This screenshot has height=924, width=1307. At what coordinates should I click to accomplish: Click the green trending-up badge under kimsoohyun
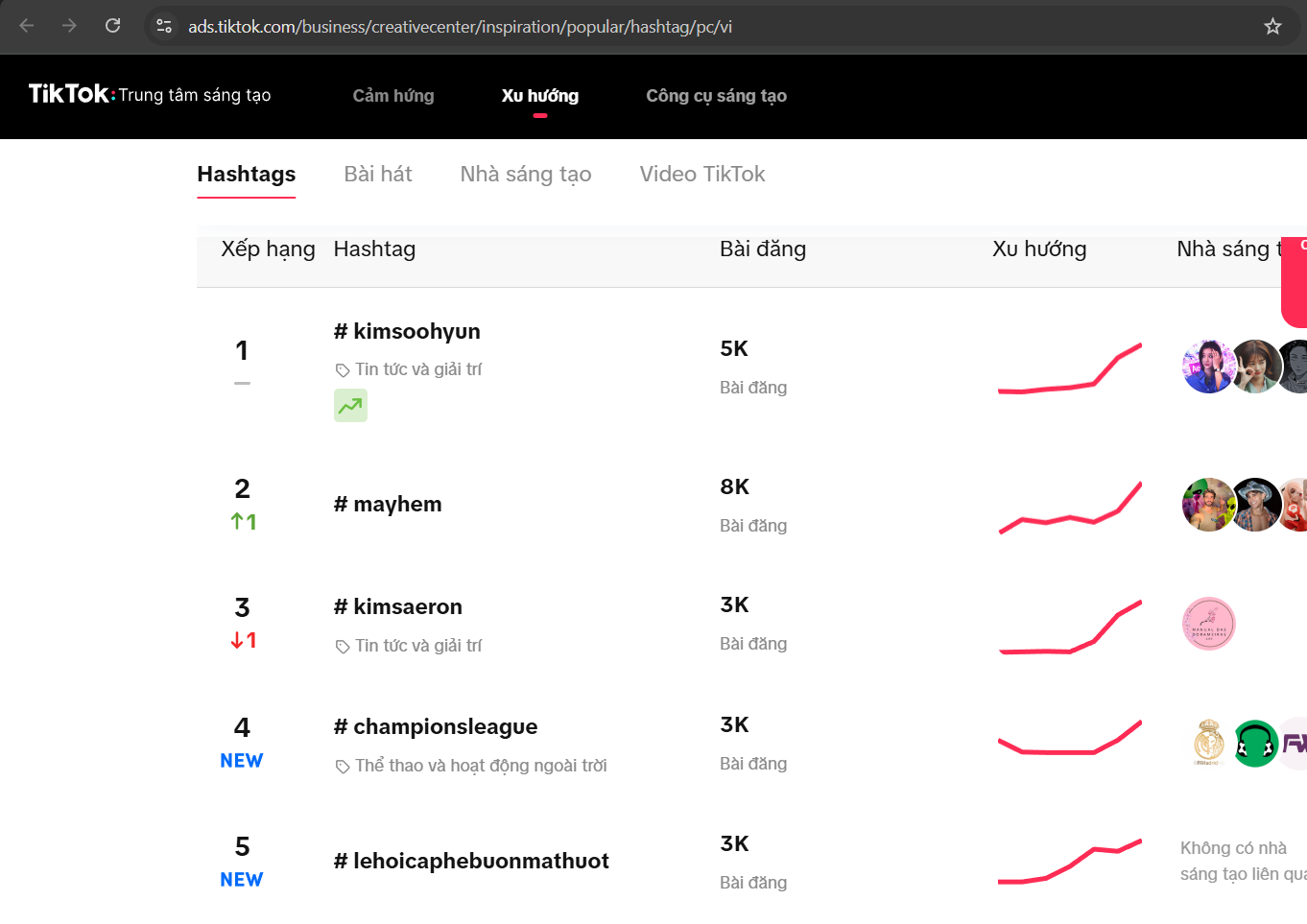(x=350, y=405)
